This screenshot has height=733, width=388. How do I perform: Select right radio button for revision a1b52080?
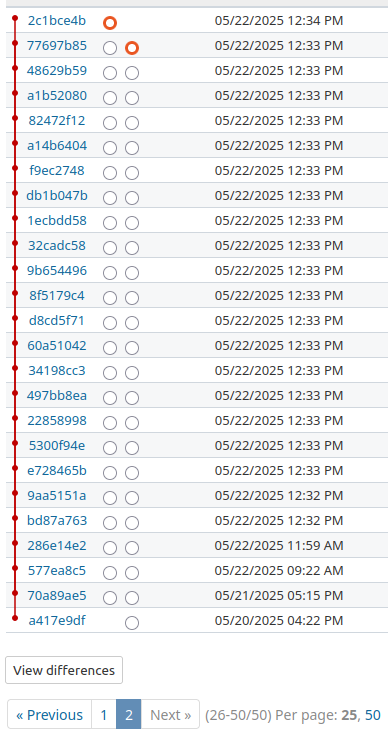[132, 98]
